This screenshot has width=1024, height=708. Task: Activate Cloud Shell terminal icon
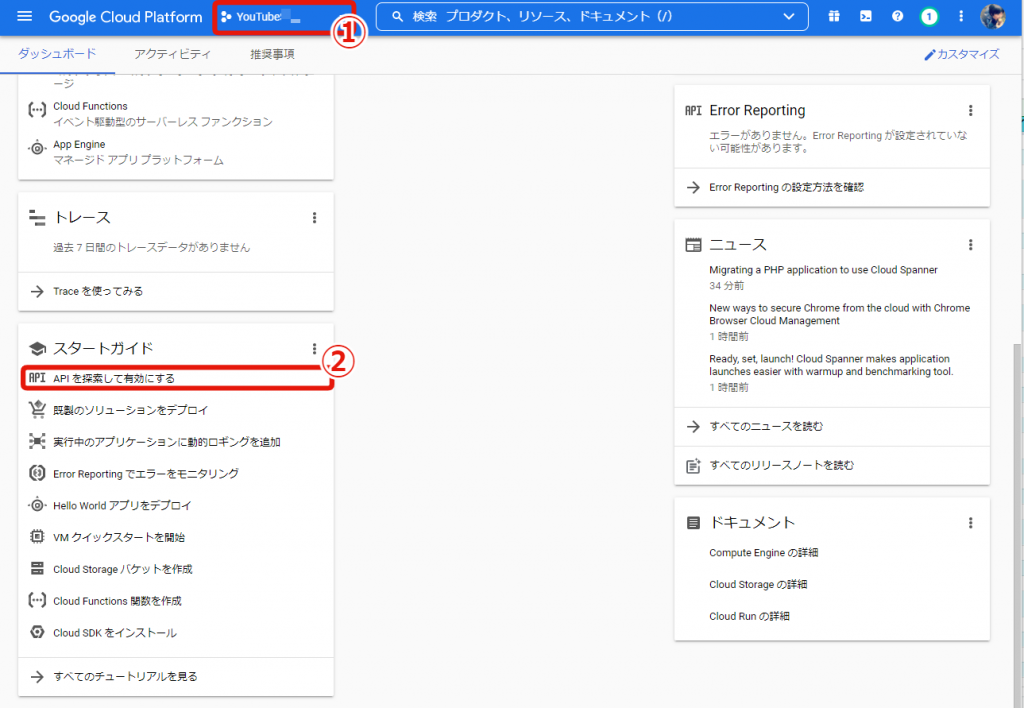(x=865, y=17)
